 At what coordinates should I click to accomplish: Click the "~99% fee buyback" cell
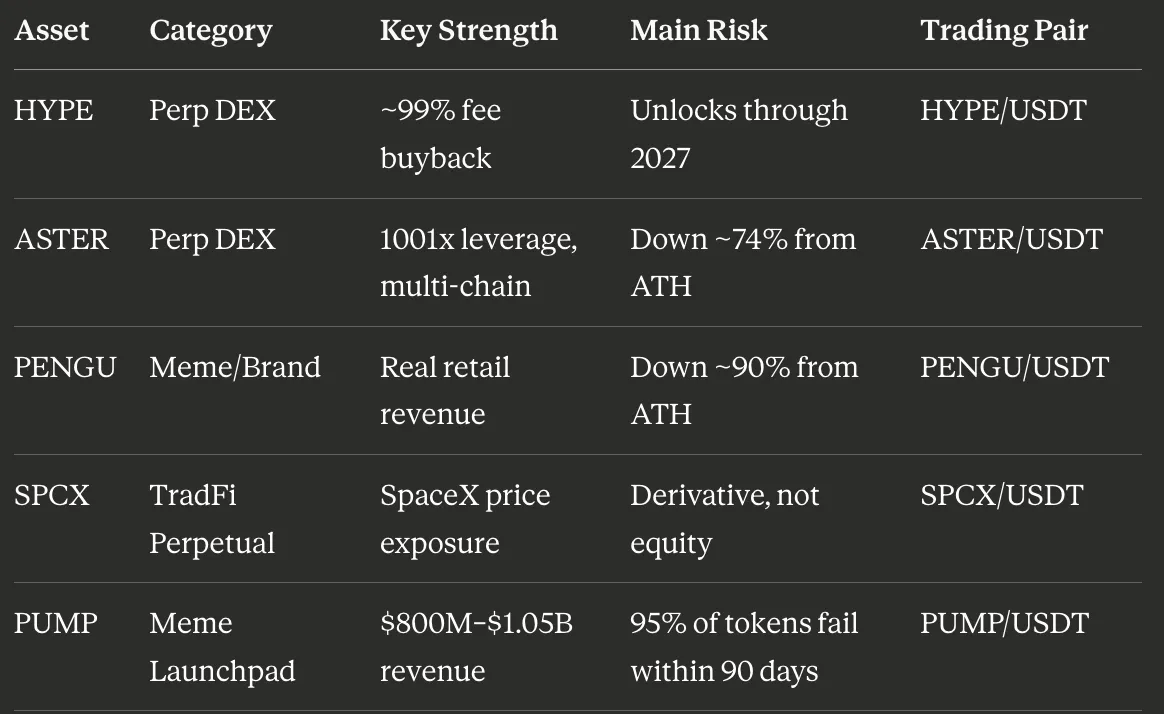click(440, 134)
